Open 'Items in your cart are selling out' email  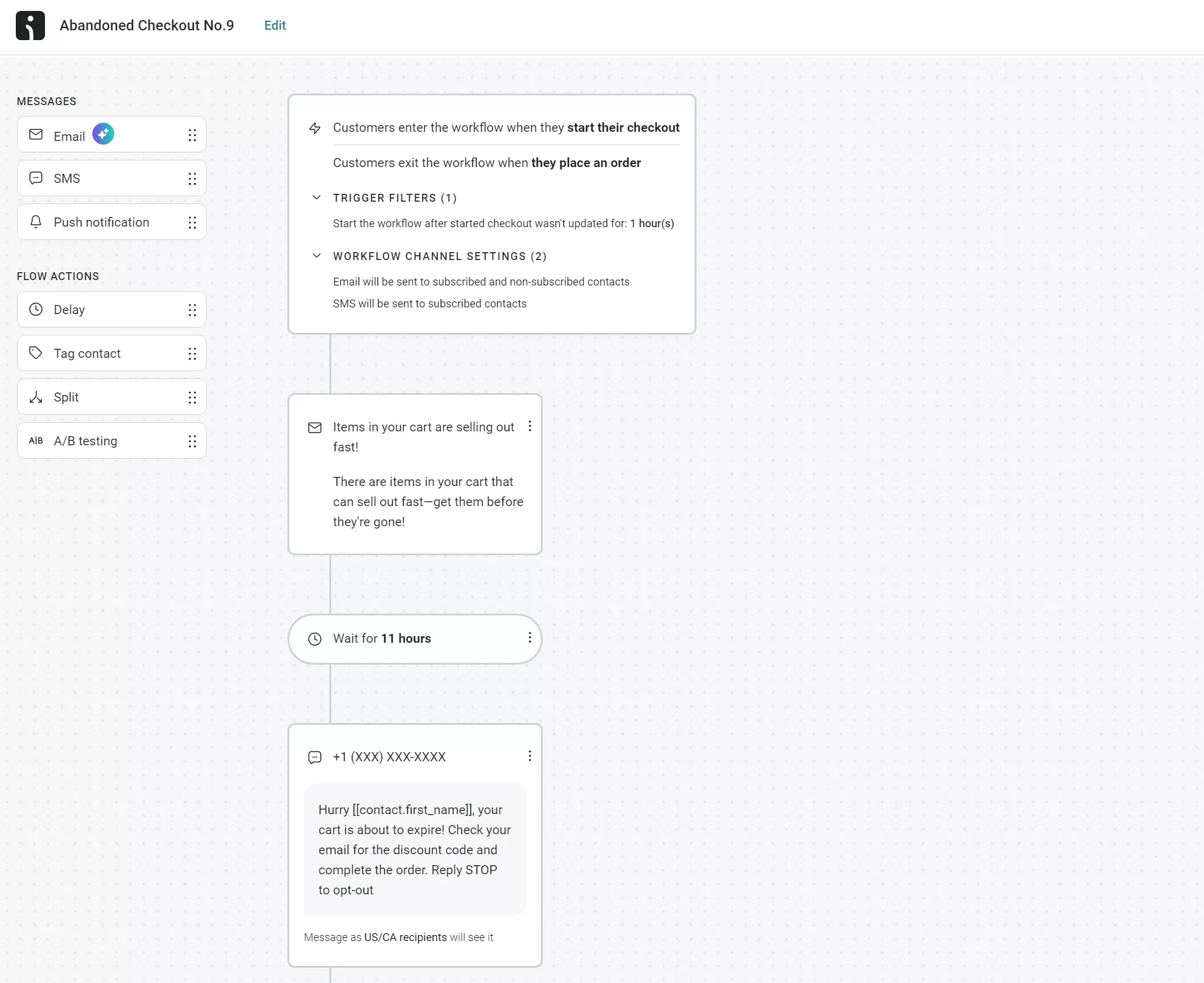coord(424,437)
